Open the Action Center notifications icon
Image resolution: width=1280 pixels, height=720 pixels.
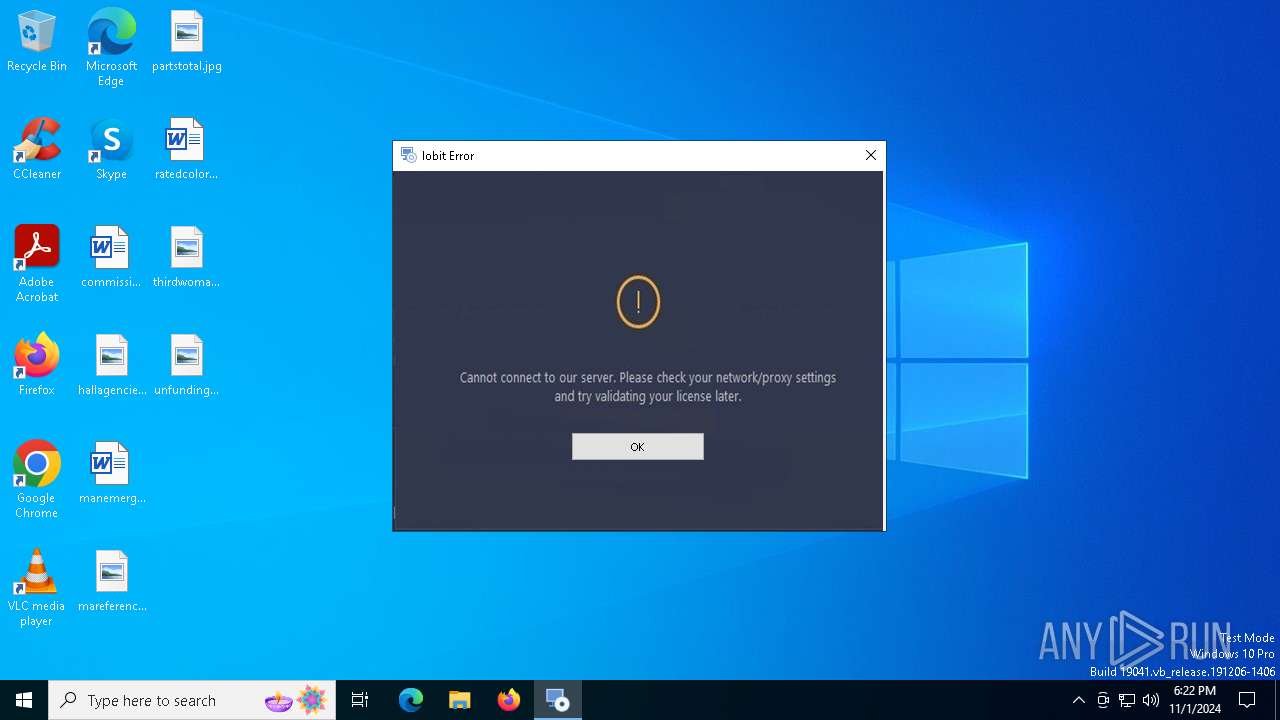[x=1247, y=700]
